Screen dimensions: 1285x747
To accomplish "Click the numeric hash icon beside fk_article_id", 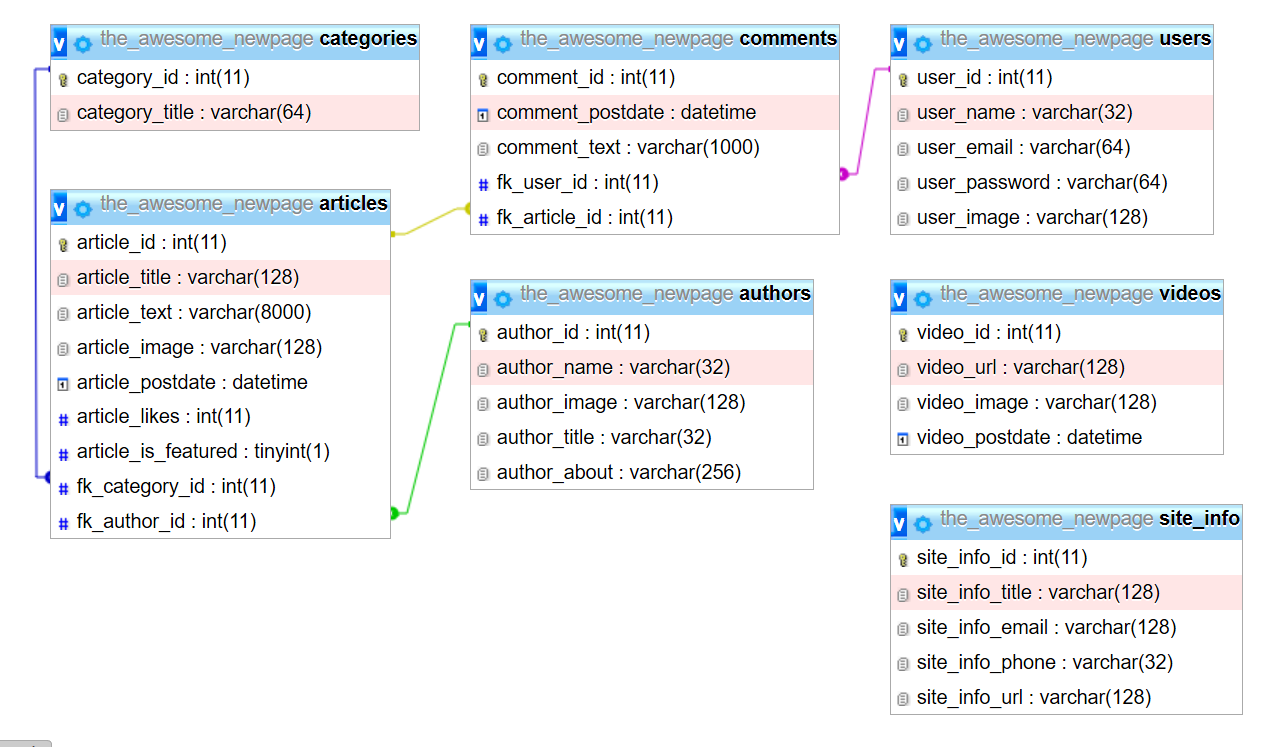I will 483,219.
